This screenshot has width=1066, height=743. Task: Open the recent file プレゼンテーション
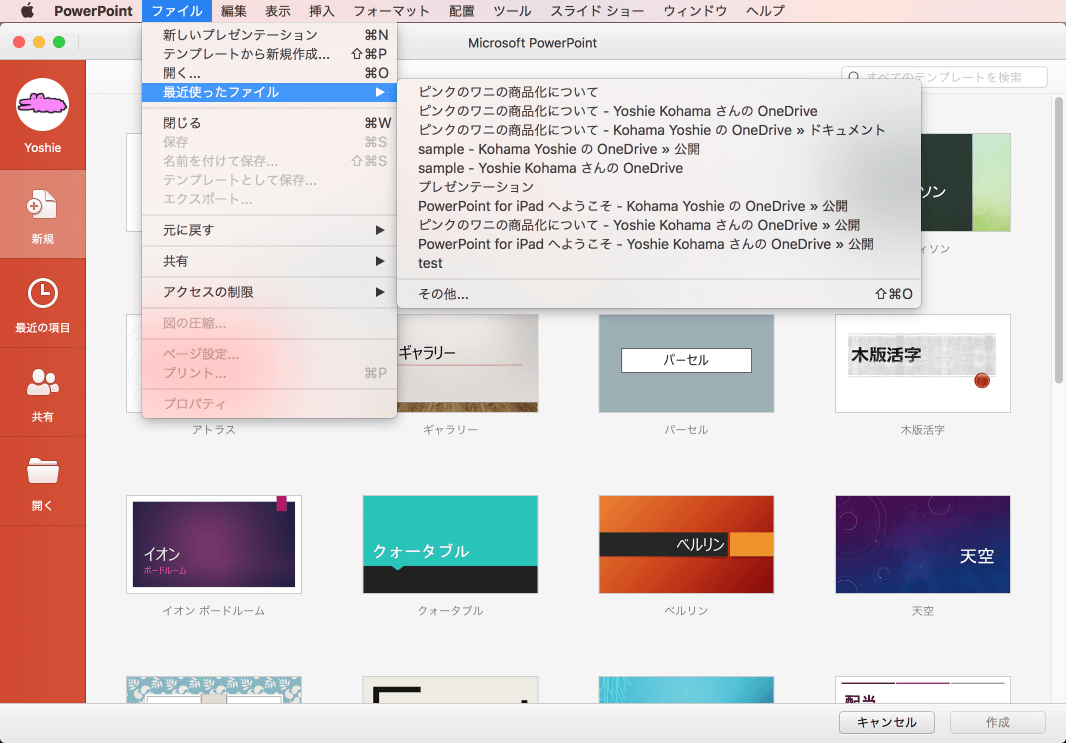click(659, 187)
